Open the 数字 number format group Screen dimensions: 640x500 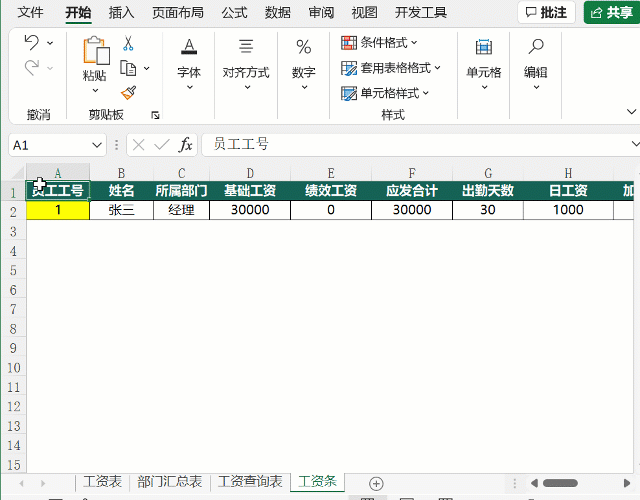click(x=304, y=64)
